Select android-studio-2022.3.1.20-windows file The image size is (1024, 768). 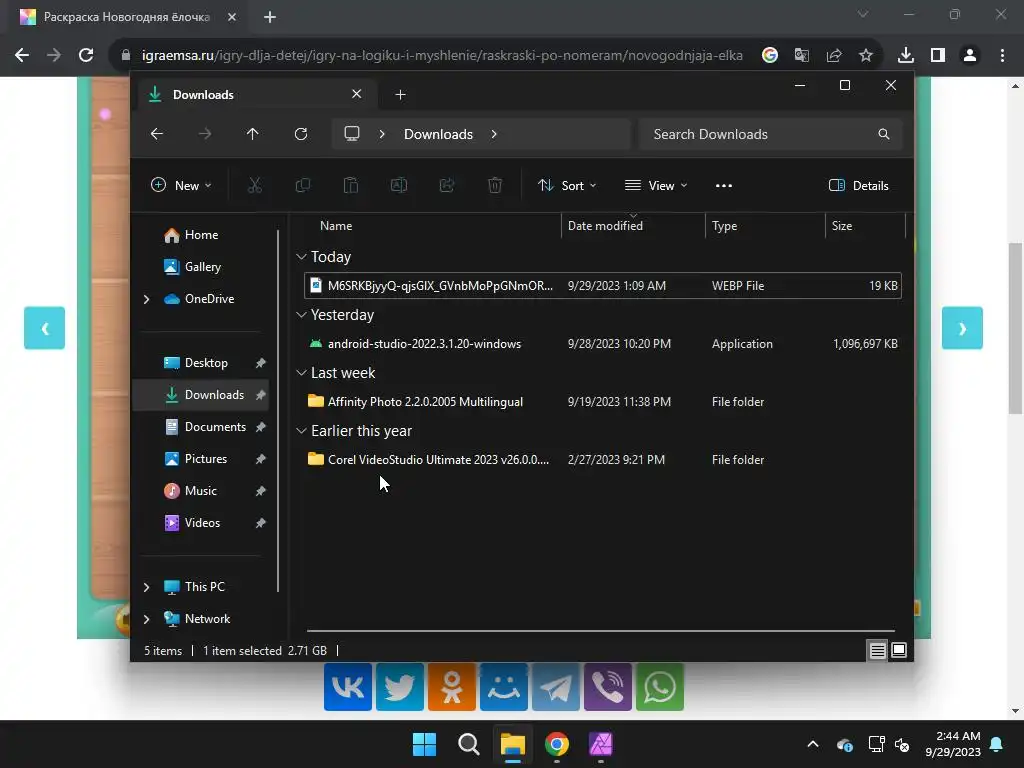pyautogui.click(x=603, y=344)
